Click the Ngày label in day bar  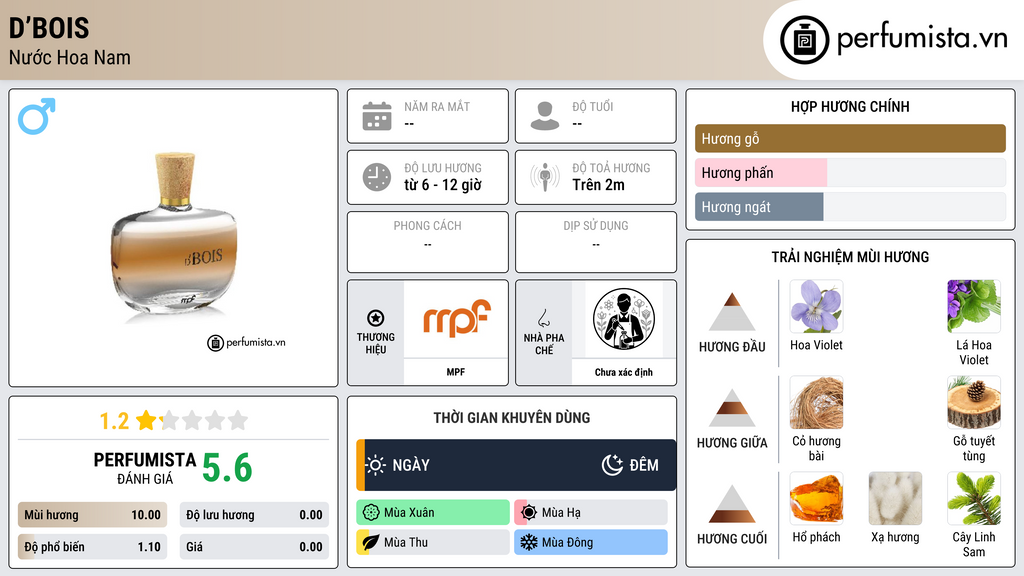411,465
